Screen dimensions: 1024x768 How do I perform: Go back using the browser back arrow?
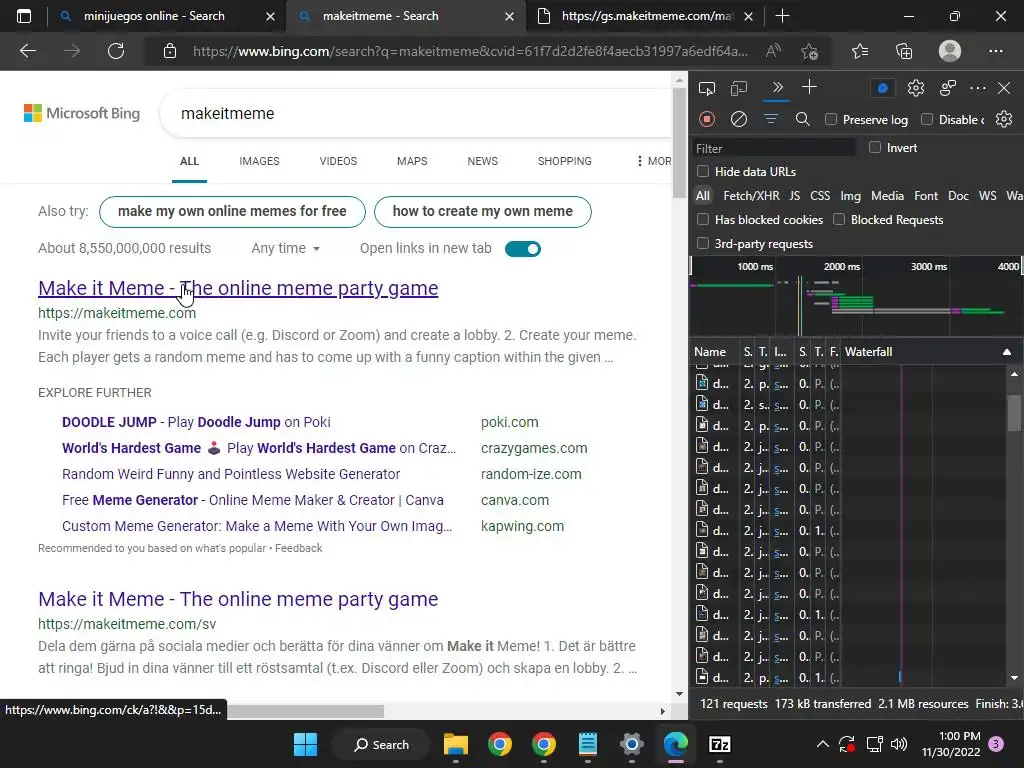click(27, 51)
